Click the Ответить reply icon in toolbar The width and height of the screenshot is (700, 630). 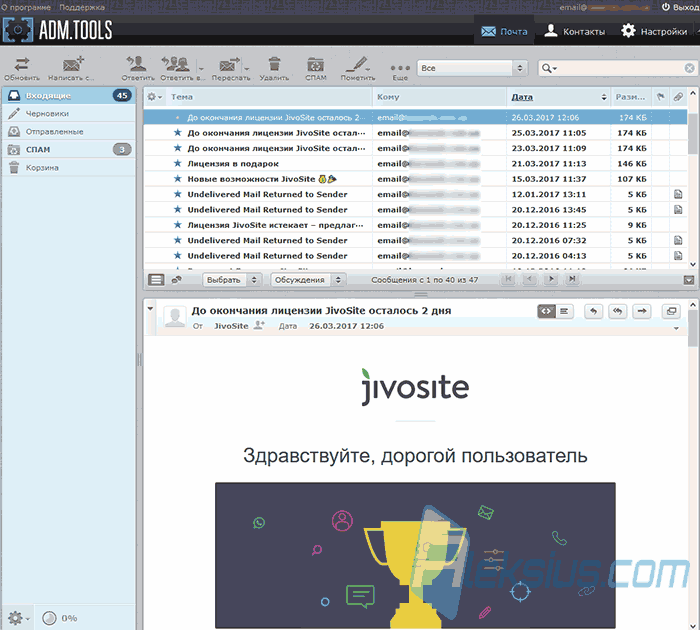point(137,64)
